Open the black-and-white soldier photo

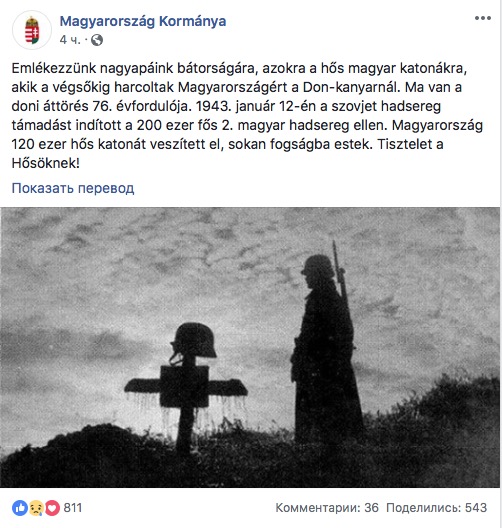[250, 347]
